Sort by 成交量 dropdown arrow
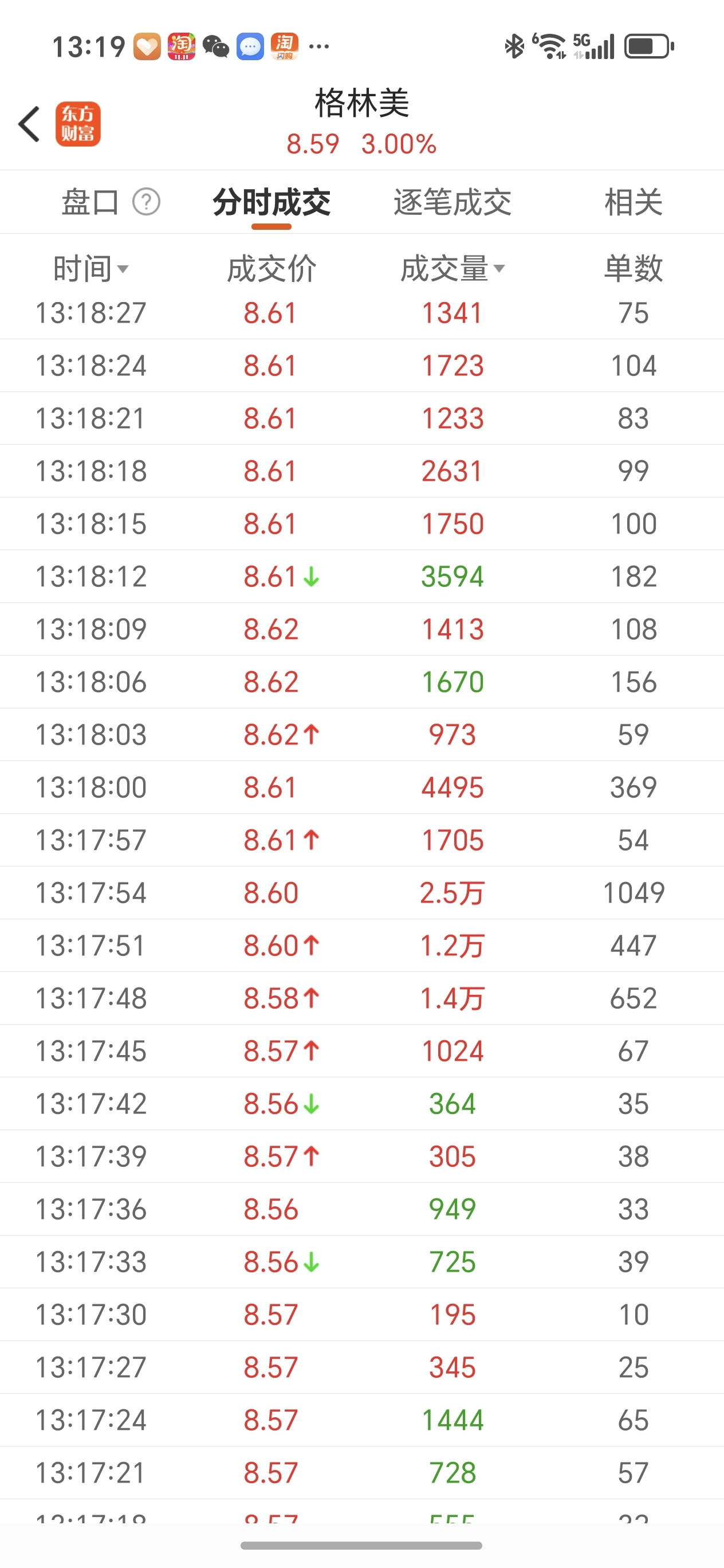 pyautogui.click(x=499, y=268)
